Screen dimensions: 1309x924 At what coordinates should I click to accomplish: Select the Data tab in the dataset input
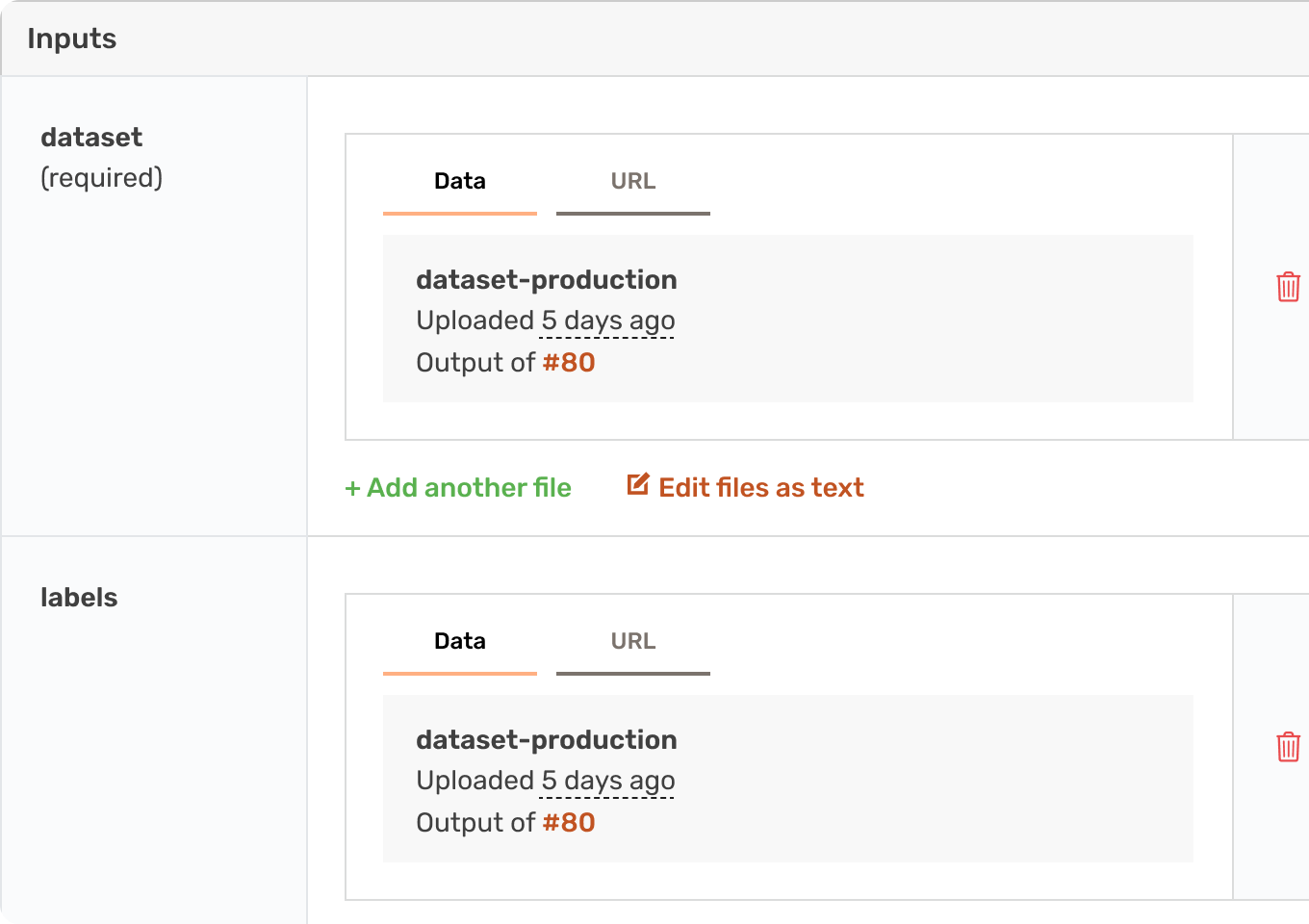[x=460, y=182]
